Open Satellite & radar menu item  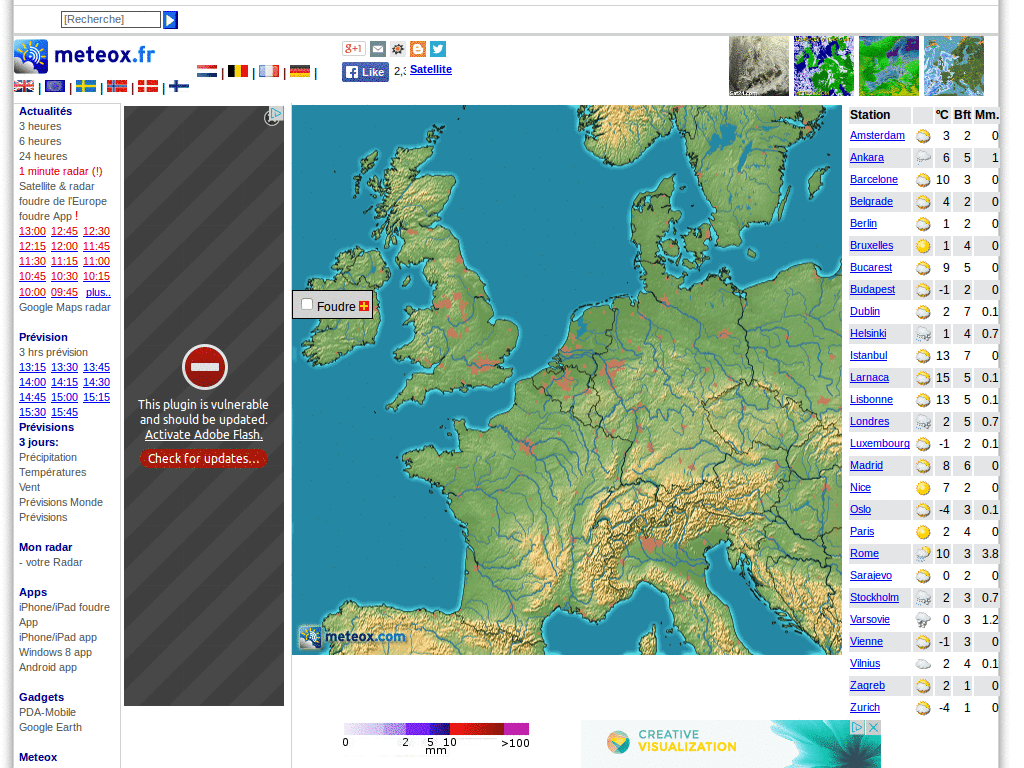click(x=57, y=186)
